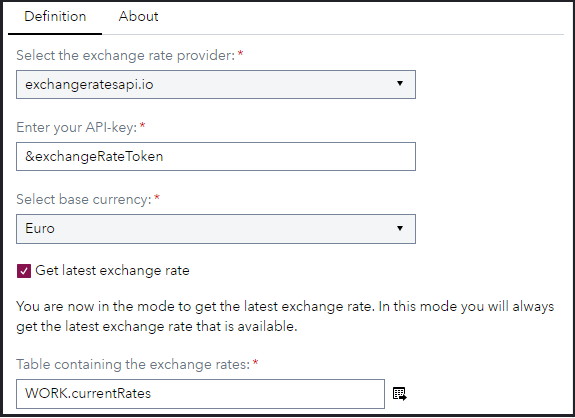
Task: Click the 'Select the exchange rate provider:' label
Action: tap(125, 55)
